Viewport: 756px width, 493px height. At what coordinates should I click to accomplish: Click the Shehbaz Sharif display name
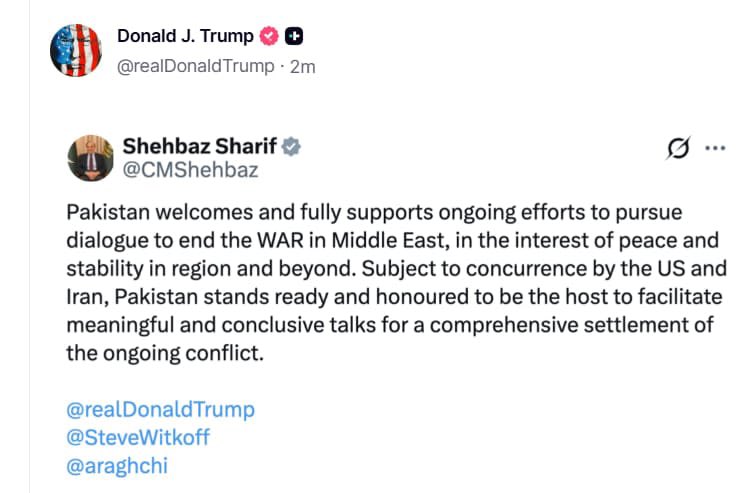tap(199, 146)
